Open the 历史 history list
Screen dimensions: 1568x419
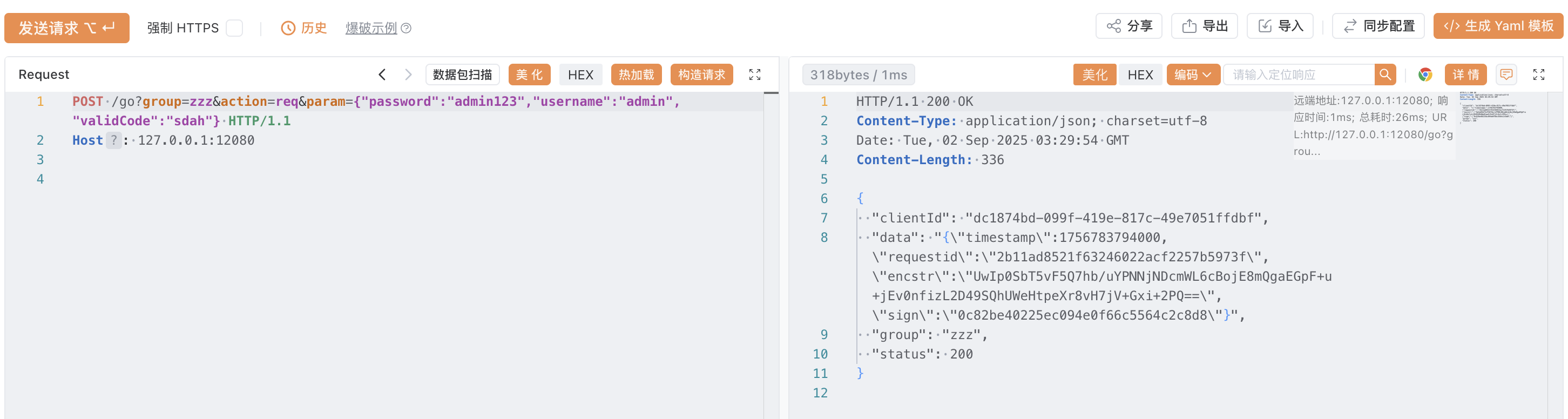(x=305, y=28)
